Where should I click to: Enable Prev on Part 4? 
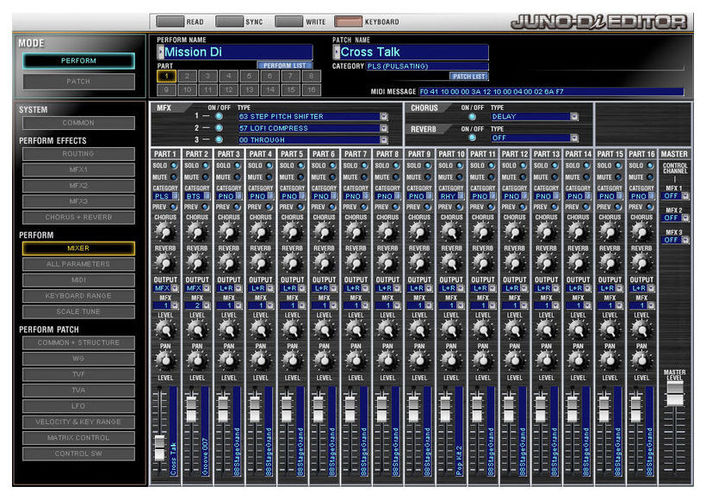pyautogui.click(x=269, y=207)
